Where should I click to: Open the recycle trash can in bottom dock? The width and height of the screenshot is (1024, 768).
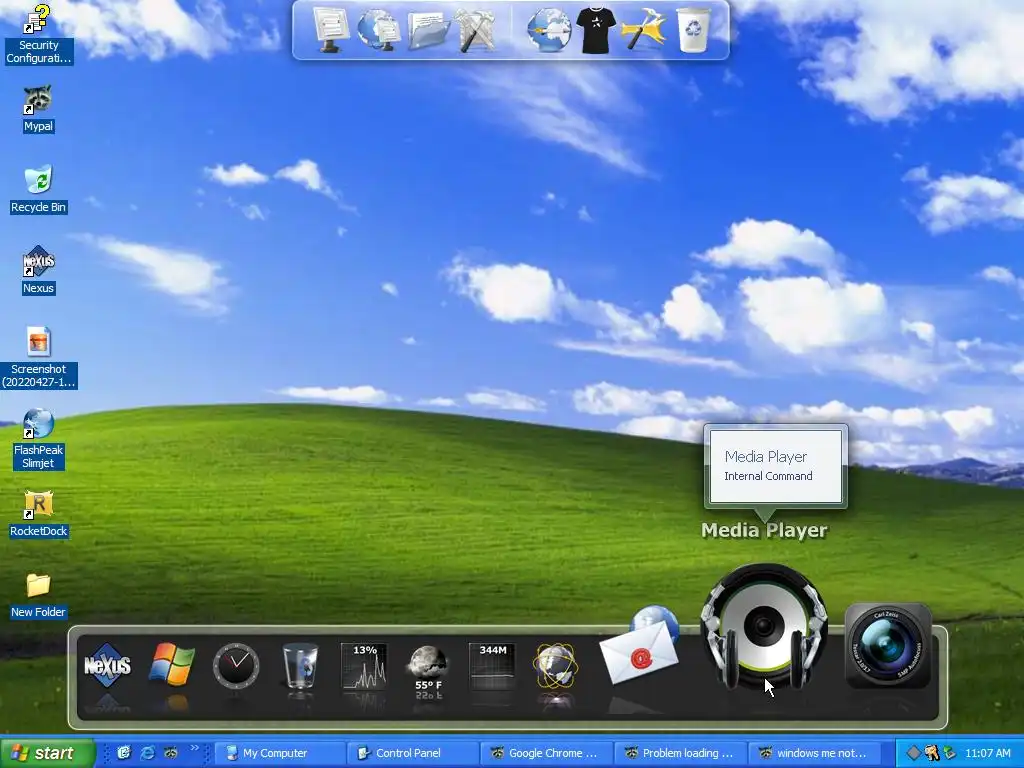pyautogui.click(x=300, y=665)
